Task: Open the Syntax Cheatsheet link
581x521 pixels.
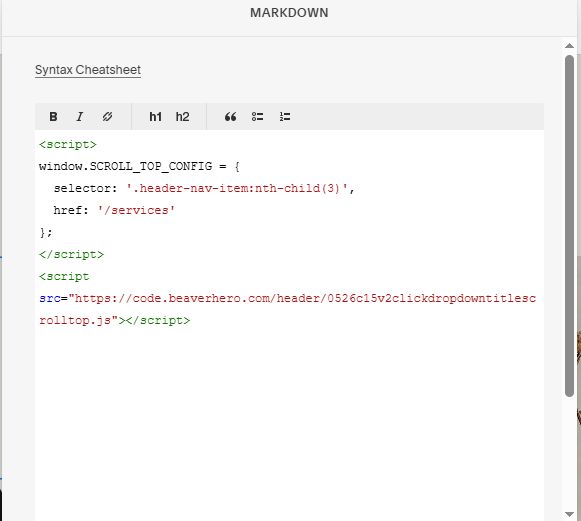Action: coord(88,70)
